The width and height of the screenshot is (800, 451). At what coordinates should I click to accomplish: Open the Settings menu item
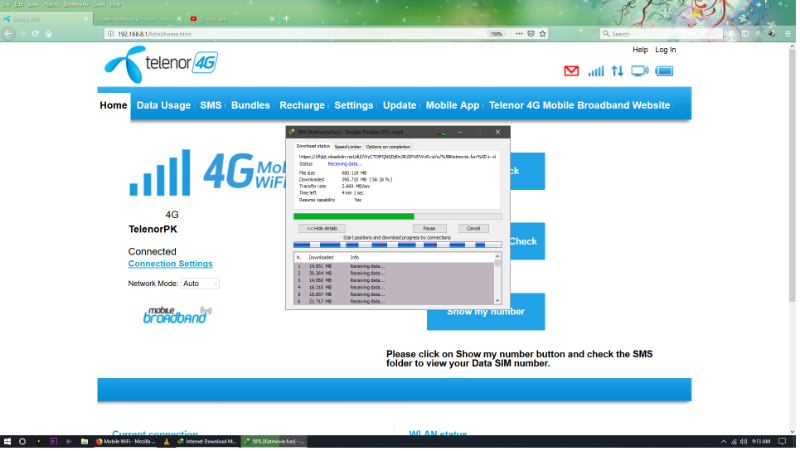[x=356, y=106]
